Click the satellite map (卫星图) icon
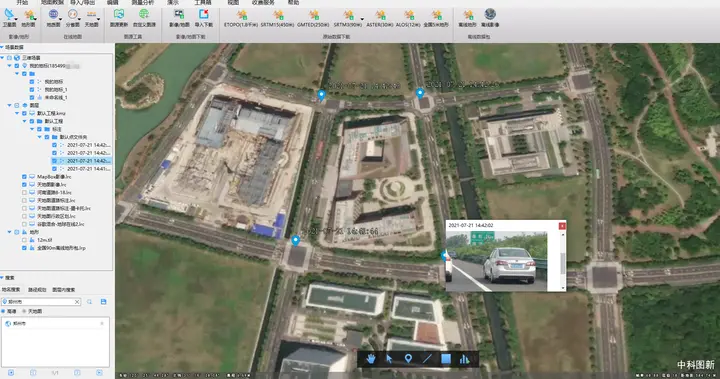 (9, 15)
